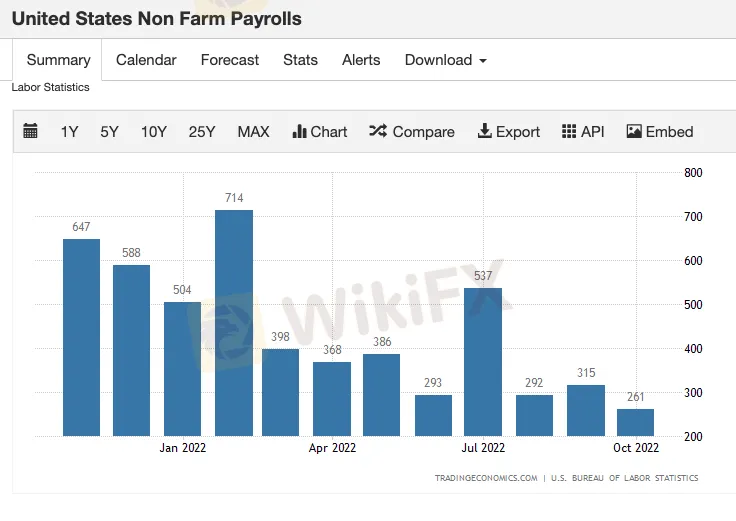Click the download arrow icon beside Export
This screenshot has height=521, width=736.
coord(484,131)
